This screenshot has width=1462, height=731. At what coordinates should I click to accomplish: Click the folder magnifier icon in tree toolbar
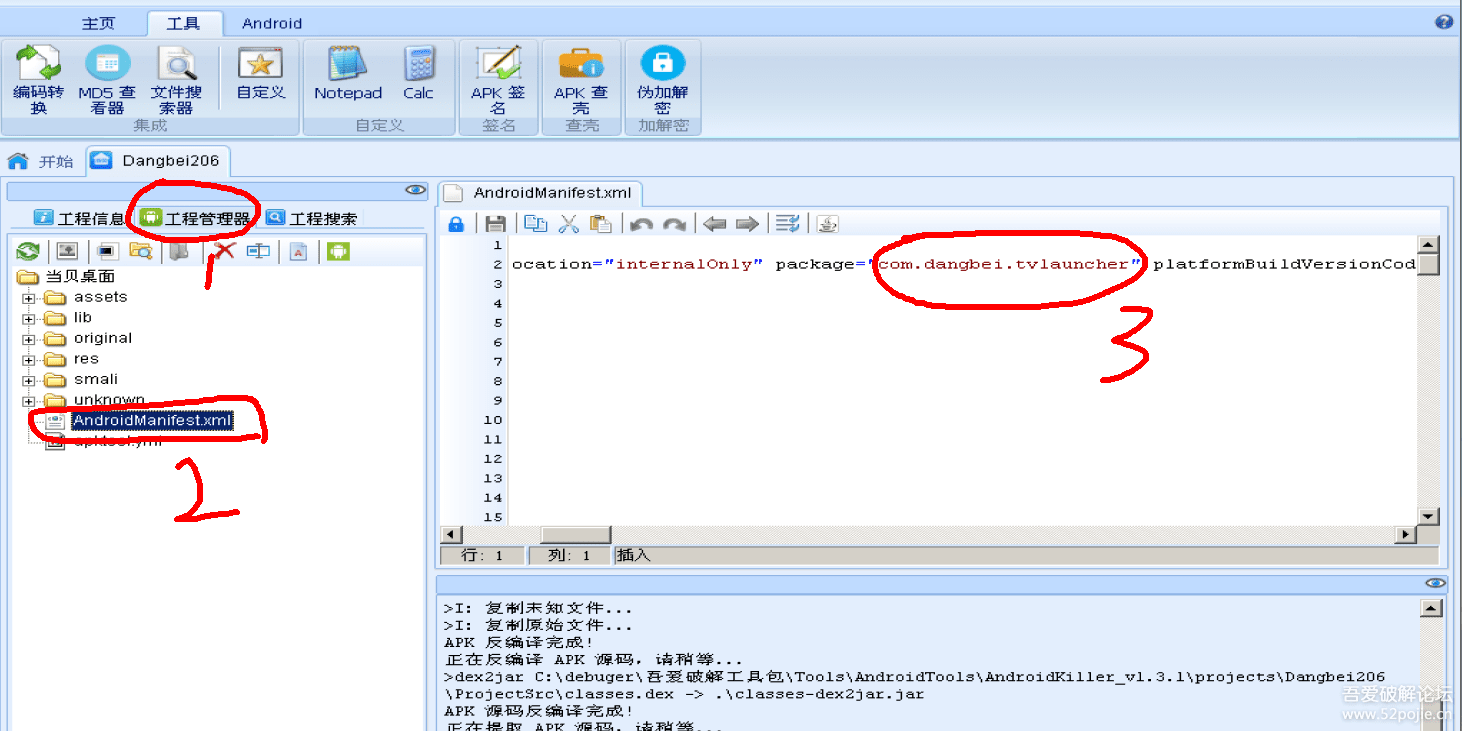[x=141, y=251]
